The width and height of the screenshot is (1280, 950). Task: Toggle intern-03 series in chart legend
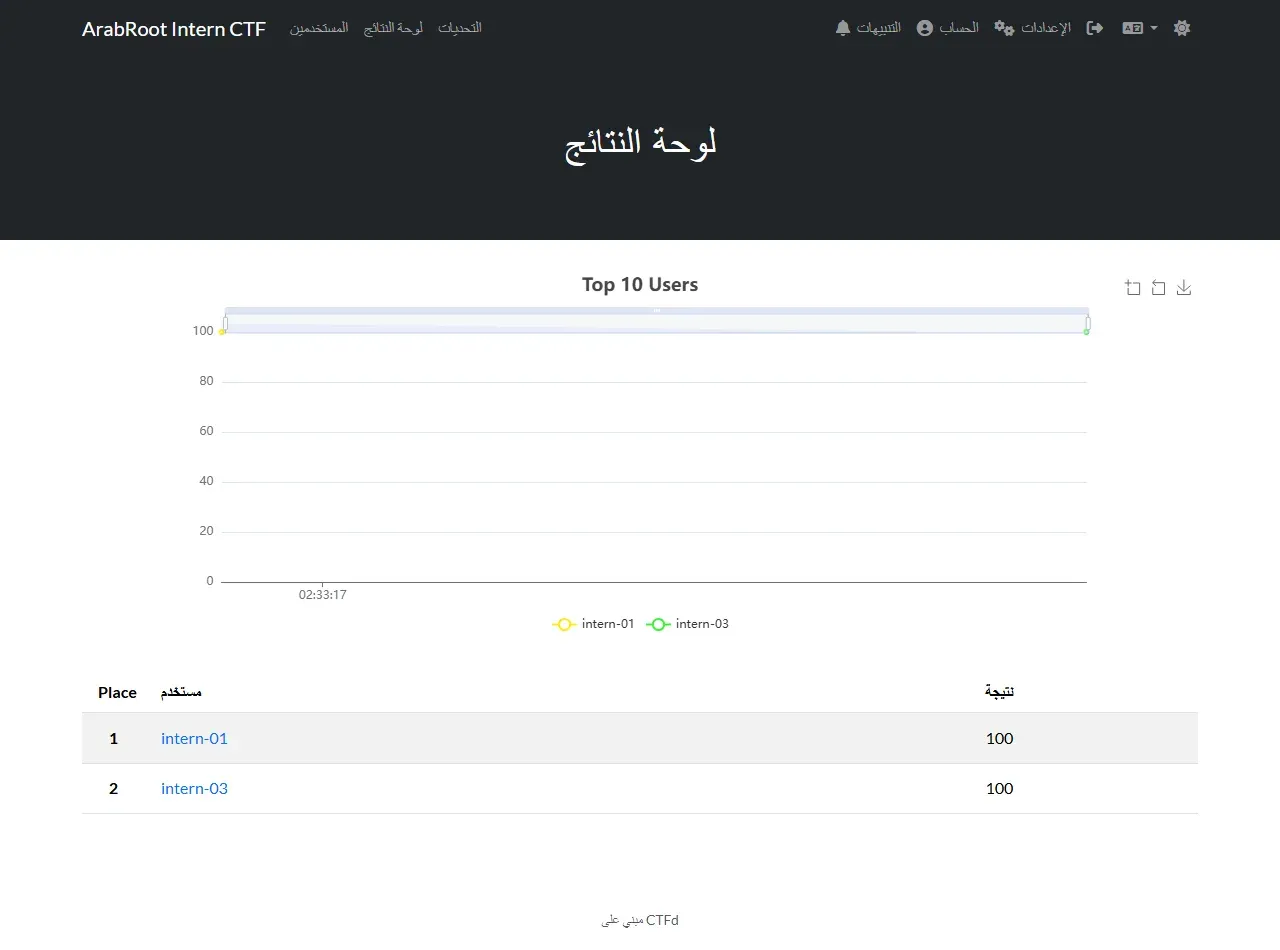pyautogui.click(x=687, y=624)
